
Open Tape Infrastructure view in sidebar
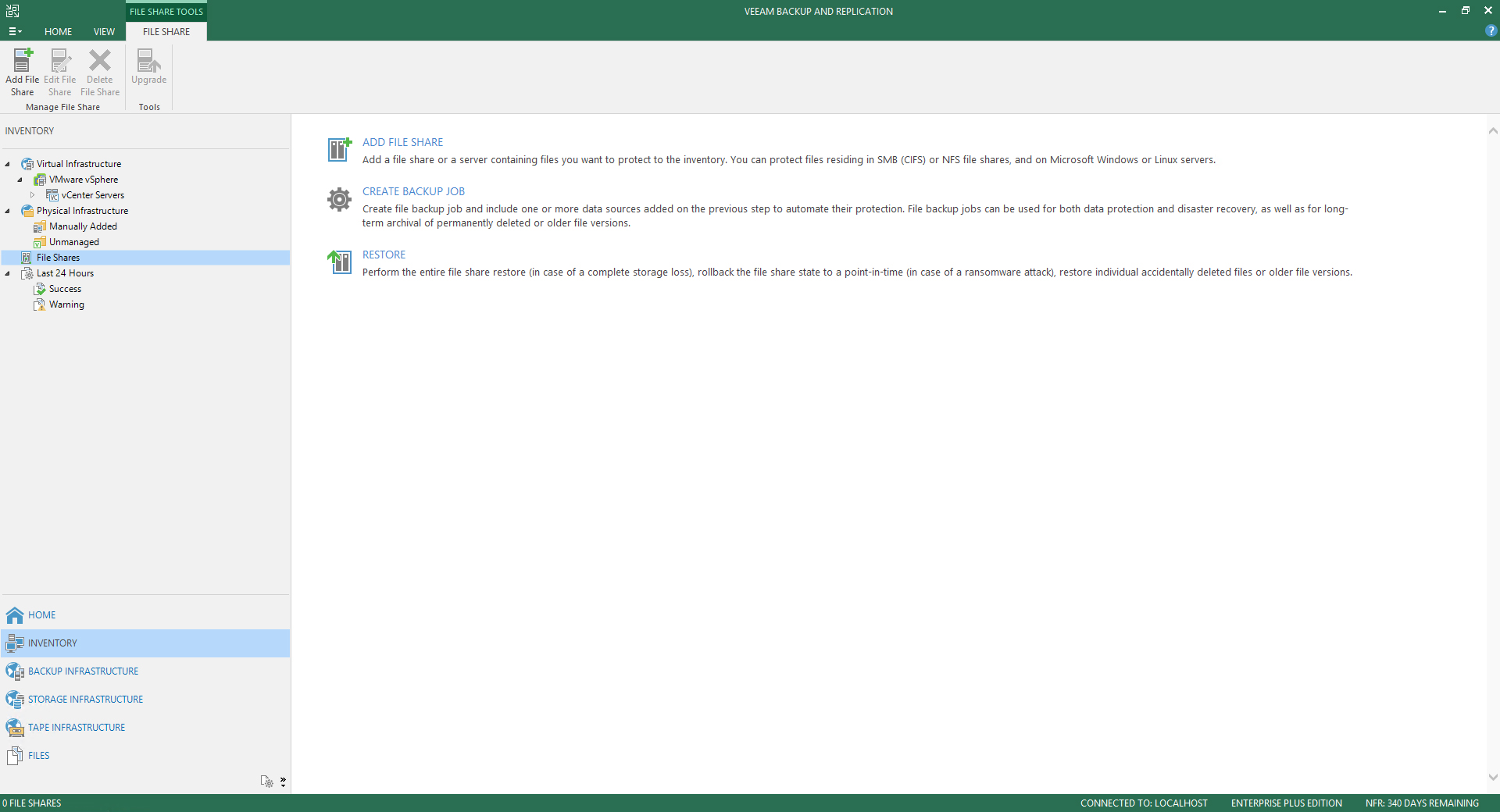[77, 728]
